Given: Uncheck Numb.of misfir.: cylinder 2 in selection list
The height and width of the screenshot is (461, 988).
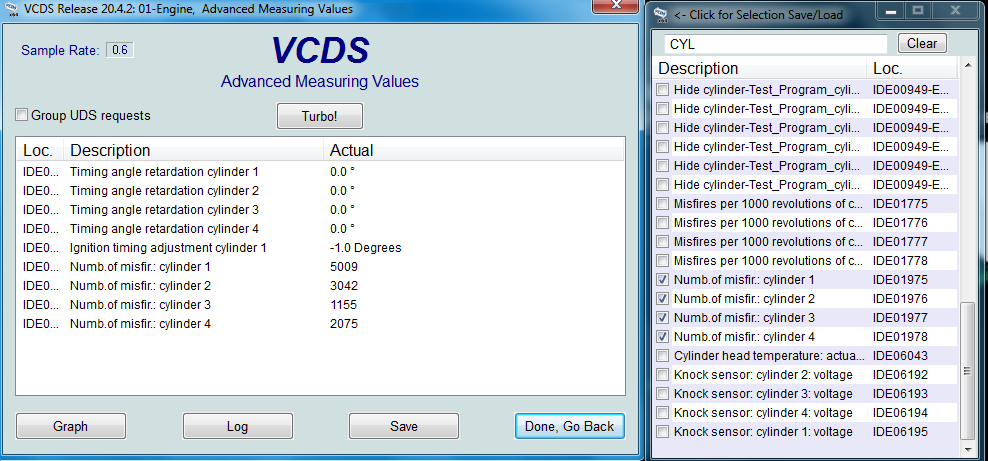Looking at the screenshot, I should pos(663,299).
